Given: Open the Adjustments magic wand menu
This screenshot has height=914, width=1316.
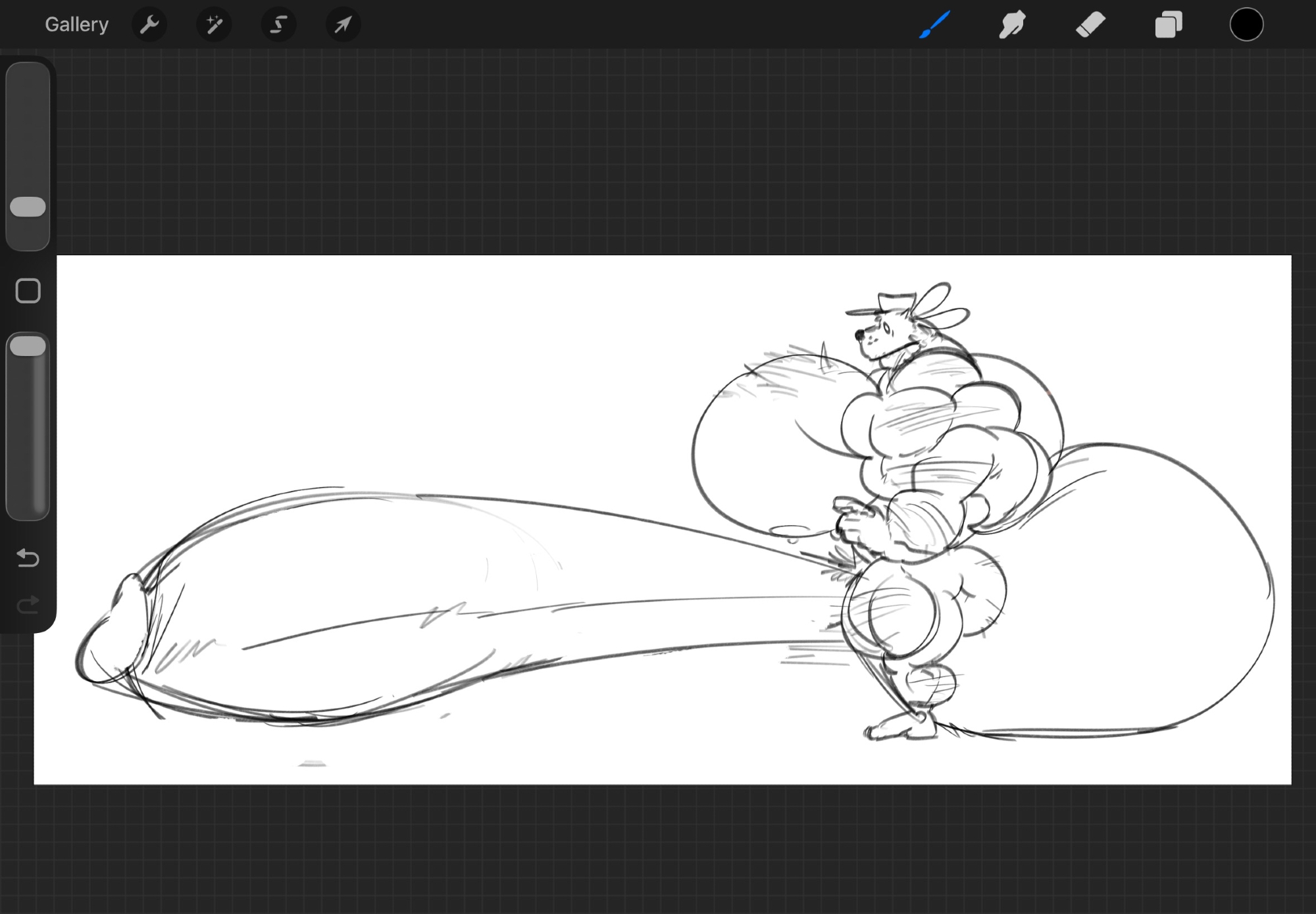Looking at the screenshot, I should pos(214,25).
